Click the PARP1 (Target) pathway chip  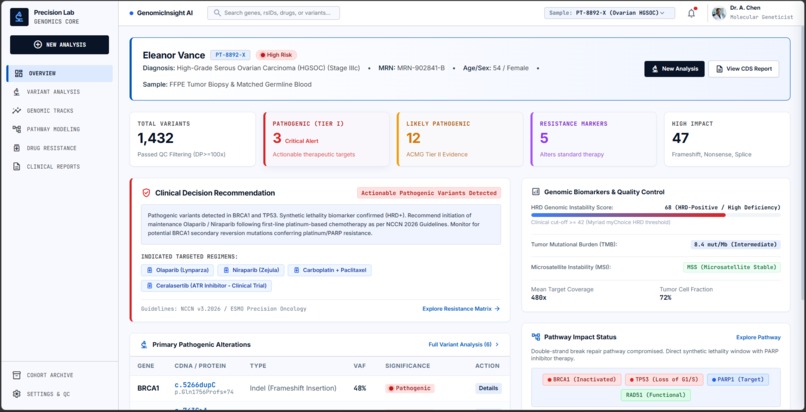click(738, 380)
